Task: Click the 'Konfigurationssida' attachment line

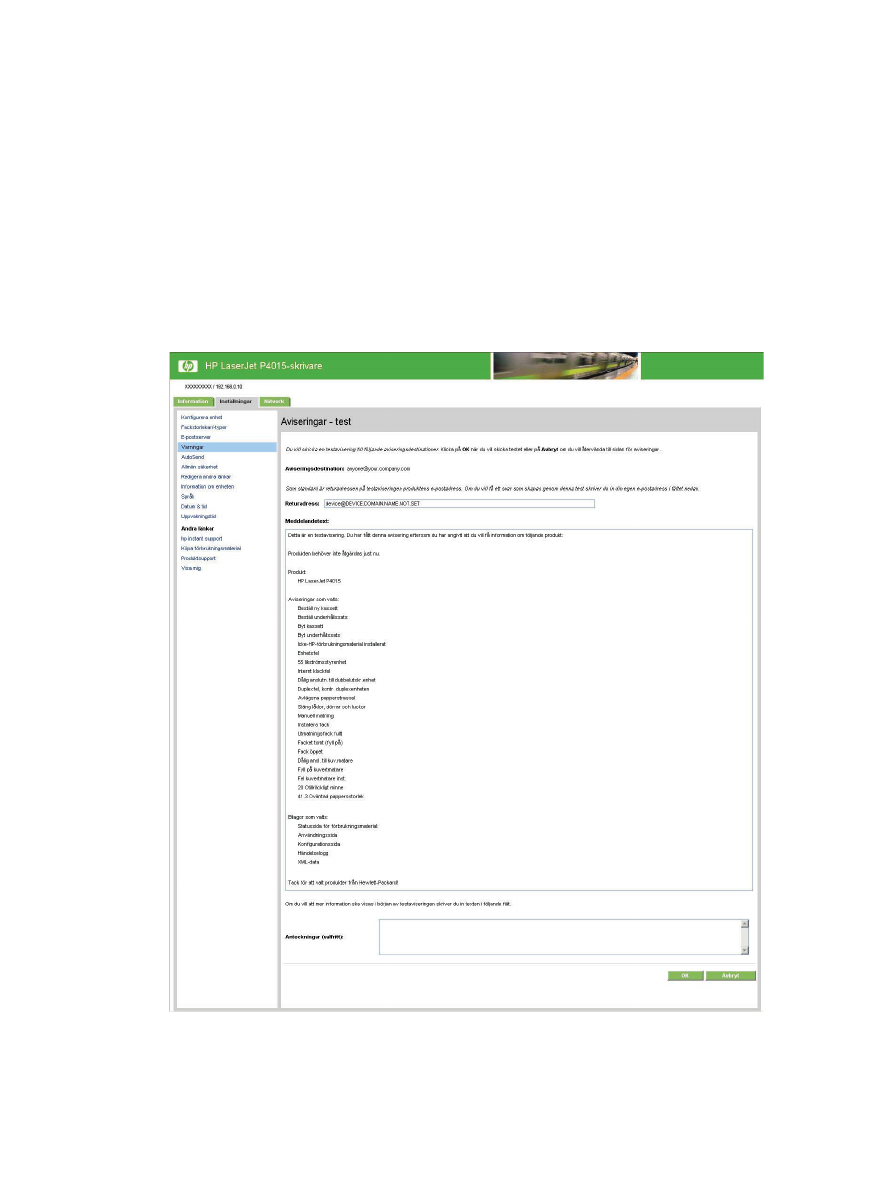Action: [x=319, y=844]
